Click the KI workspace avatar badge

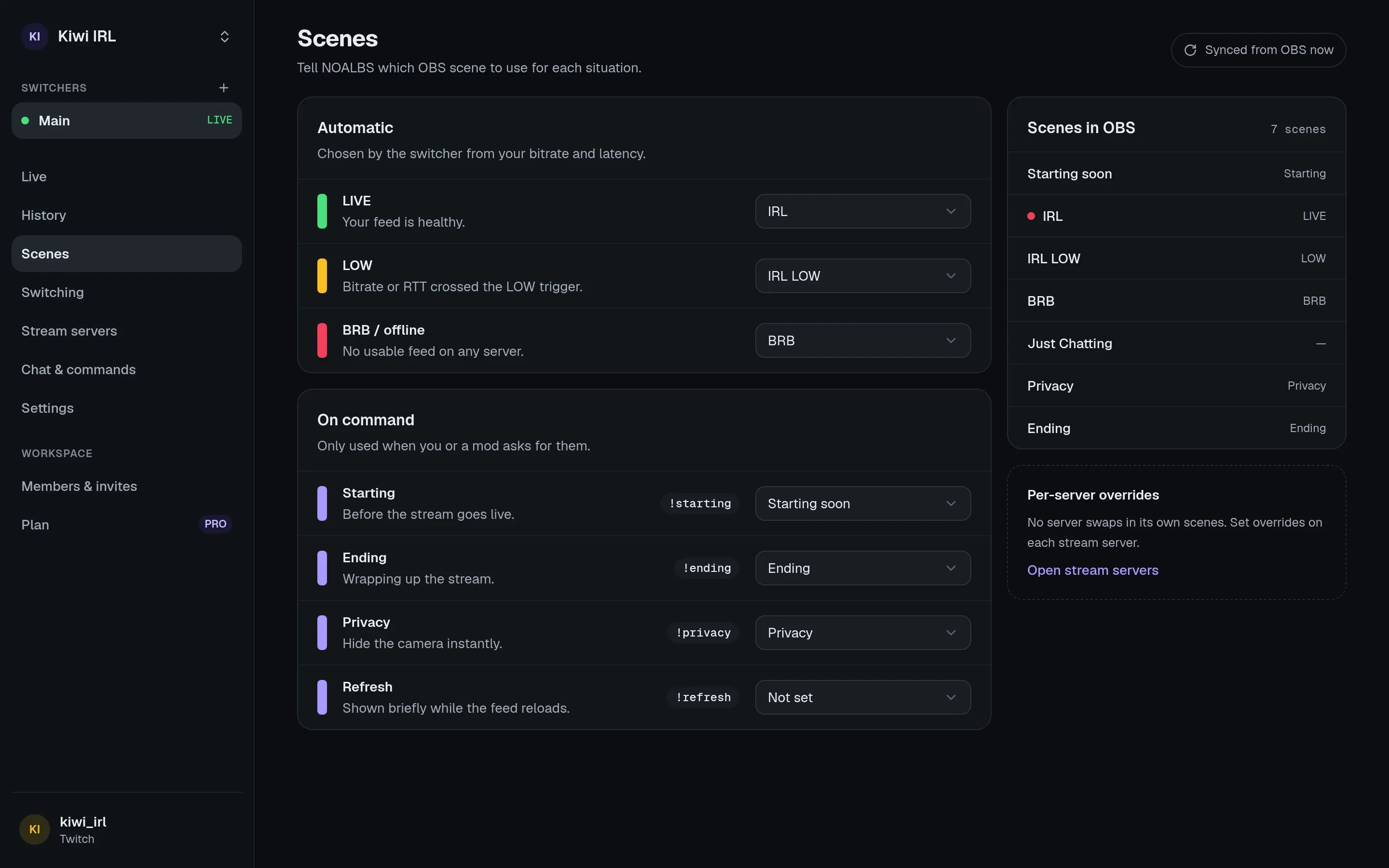click(34, 37)
